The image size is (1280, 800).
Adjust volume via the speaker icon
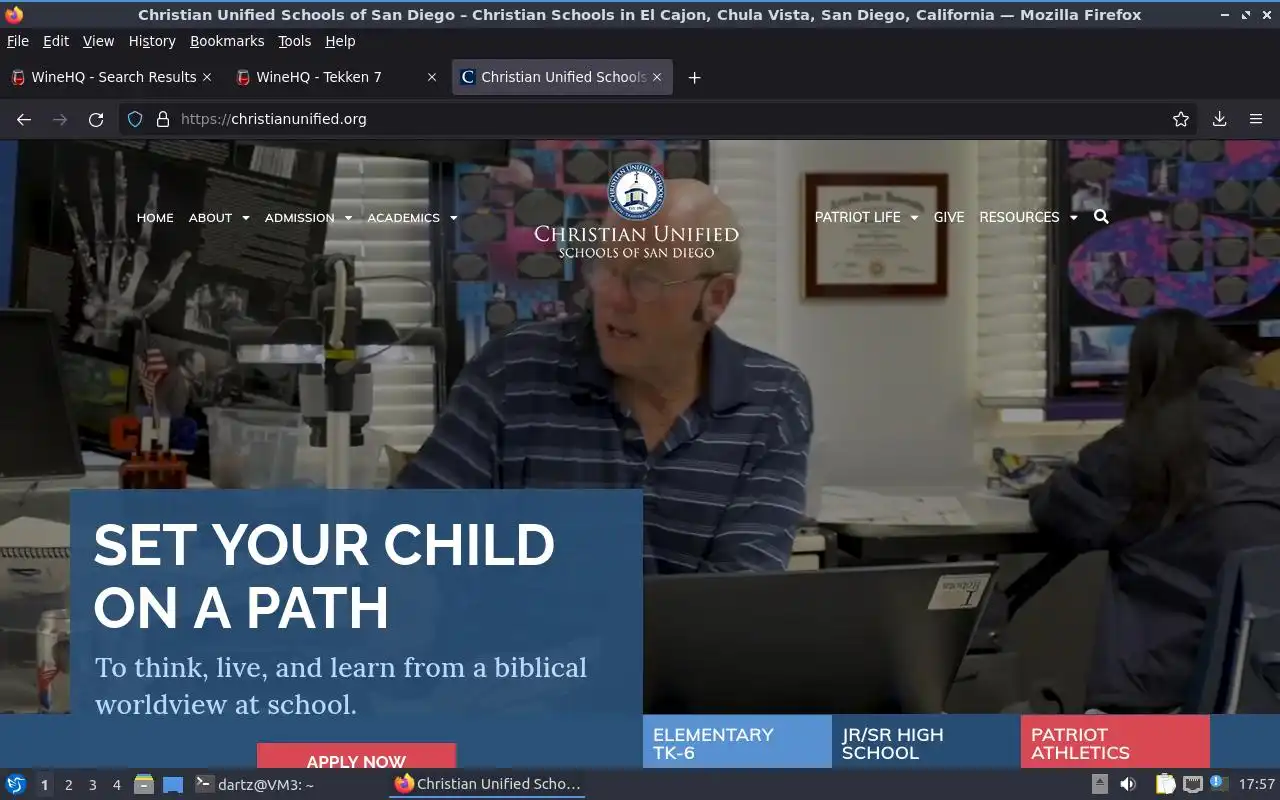[x=1127, y=784]
